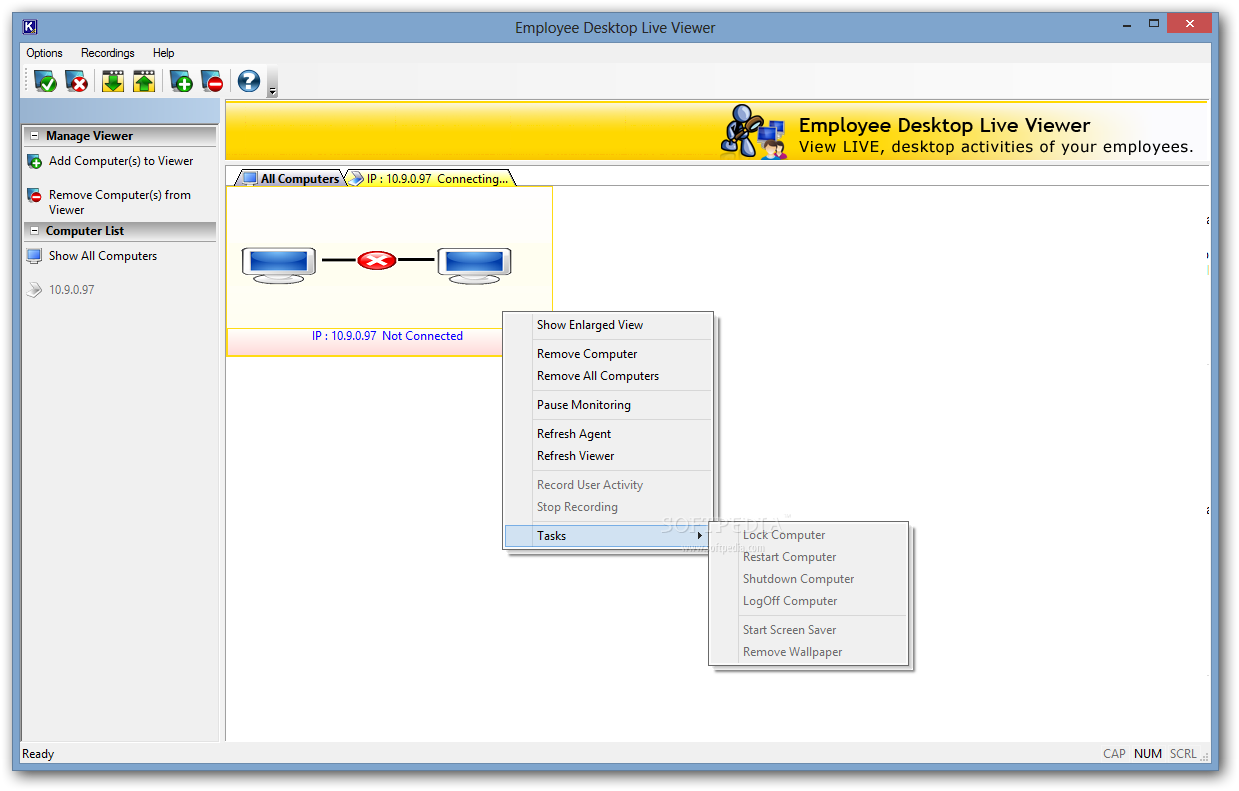
Task: Click the magnifier-and-people logo in the yellow banner
Action: point(755,131)
